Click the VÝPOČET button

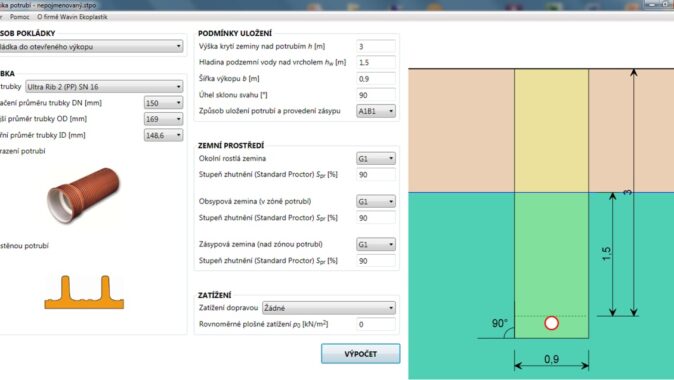coord(361,353)
